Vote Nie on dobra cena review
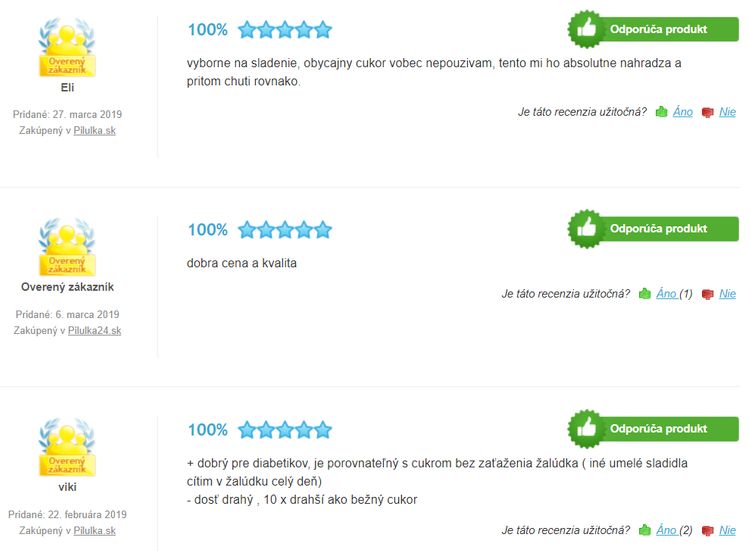The image size is (750, 551). (x=728, y=293)
